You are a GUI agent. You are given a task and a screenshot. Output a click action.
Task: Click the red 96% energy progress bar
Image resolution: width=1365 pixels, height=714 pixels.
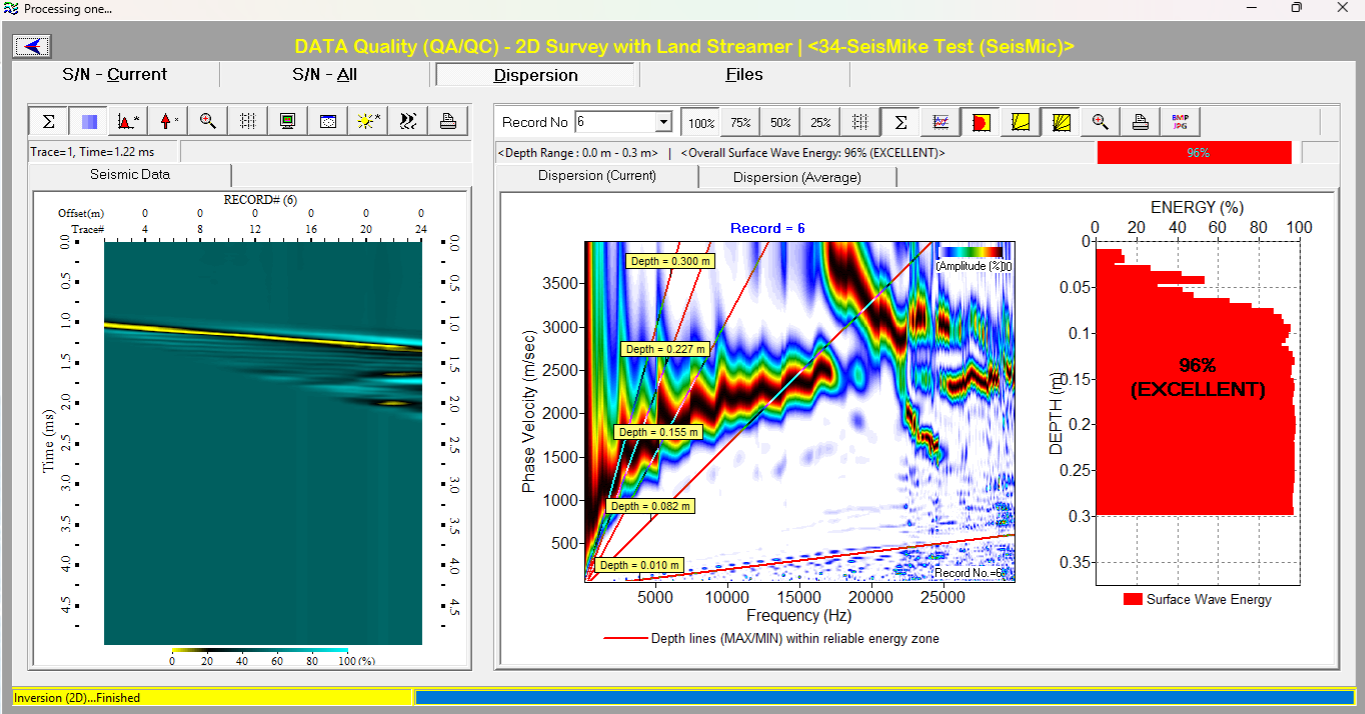(x=1194, y=153)
